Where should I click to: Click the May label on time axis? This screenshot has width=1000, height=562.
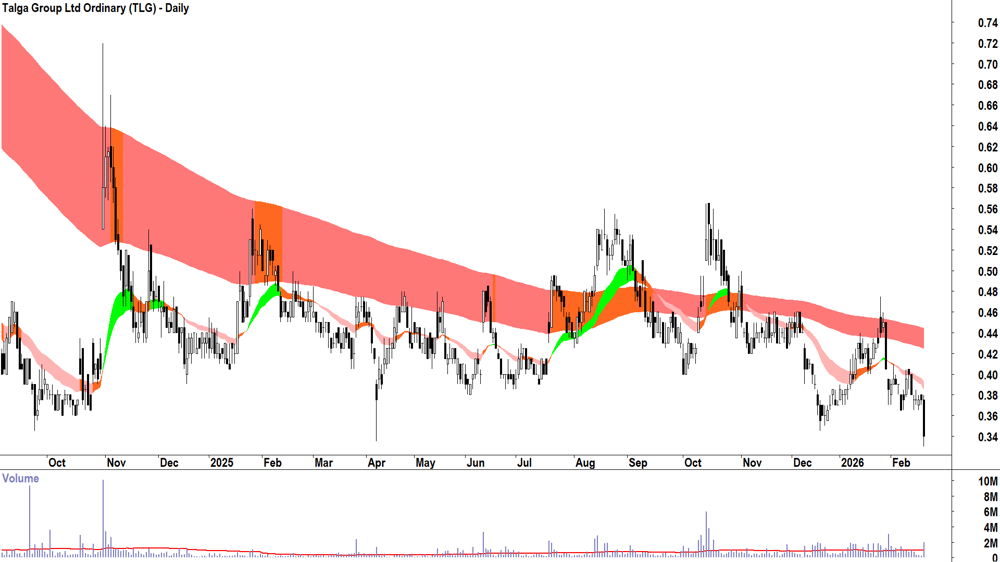tap(425, 462)
